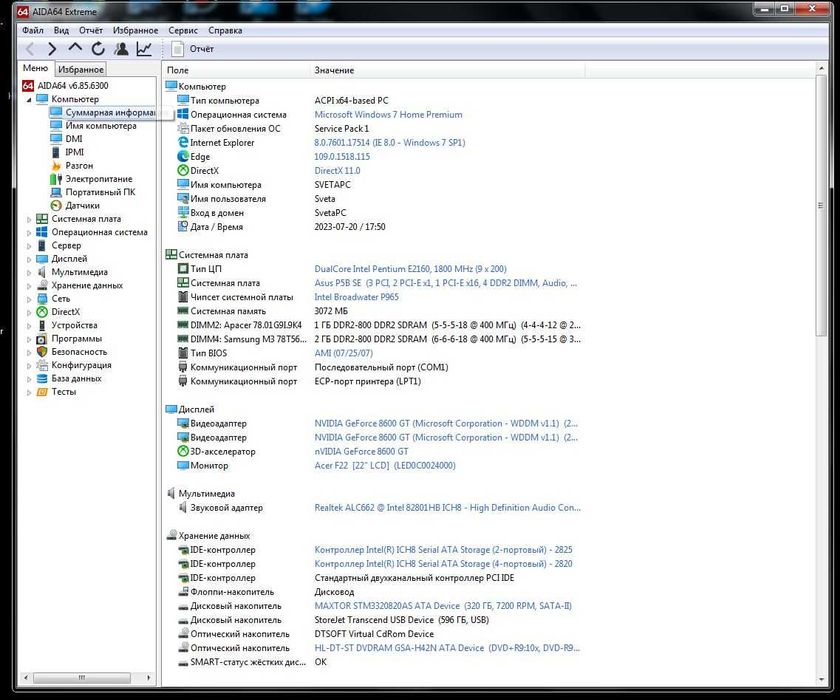840x700 pixels.
Task: Click scroll down arrow of main list
Action: (x=821, y=680)
